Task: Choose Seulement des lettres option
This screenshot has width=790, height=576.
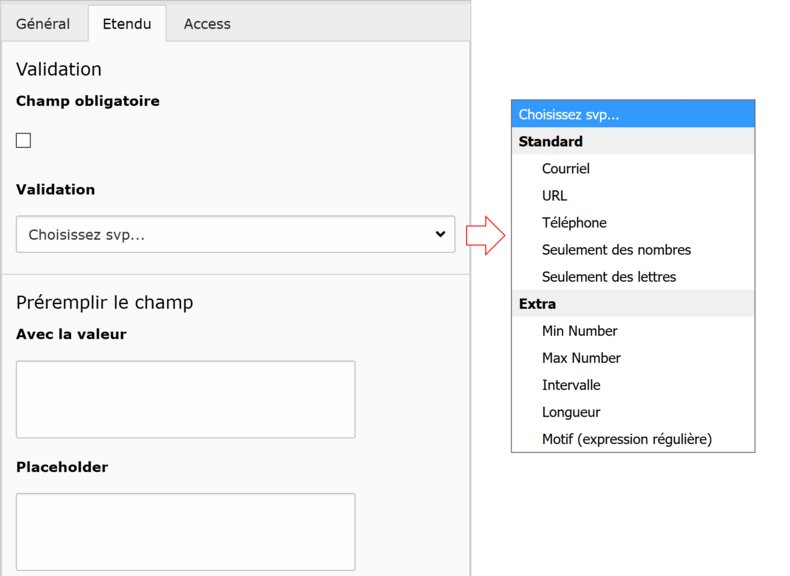Action: [x=609, y=277]
